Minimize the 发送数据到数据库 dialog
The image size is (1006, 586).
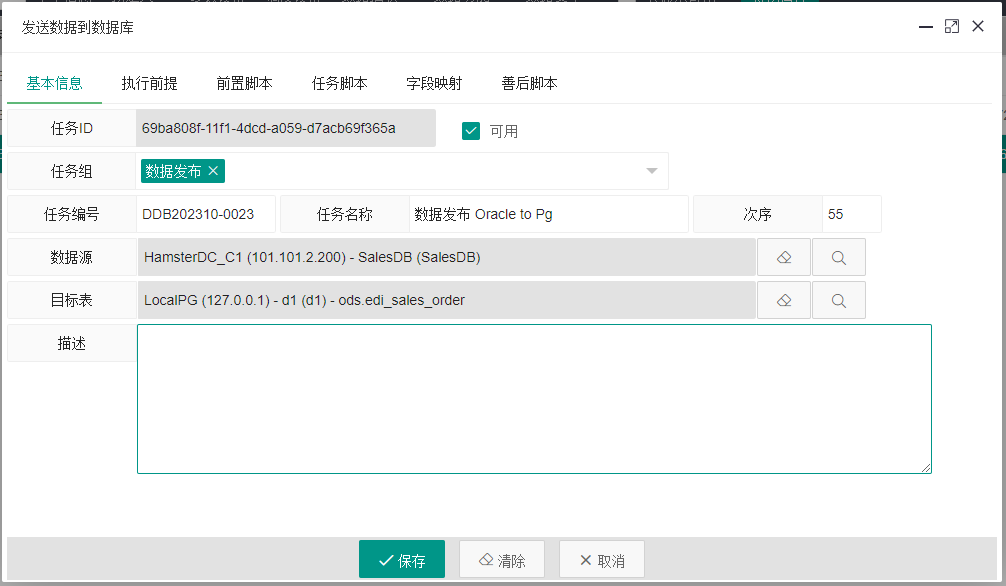point(925,27)
